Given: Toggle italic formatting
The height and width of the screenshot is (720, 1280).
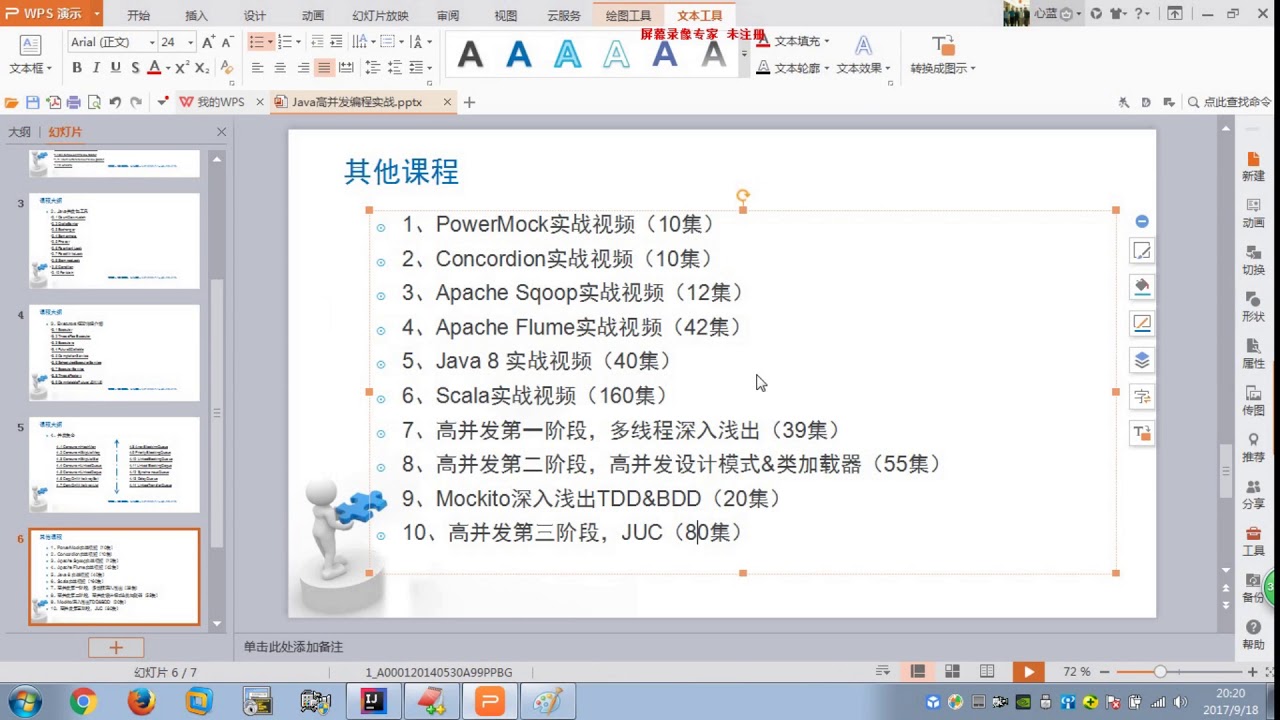Looking at the screenshot, I should point(96,68).
